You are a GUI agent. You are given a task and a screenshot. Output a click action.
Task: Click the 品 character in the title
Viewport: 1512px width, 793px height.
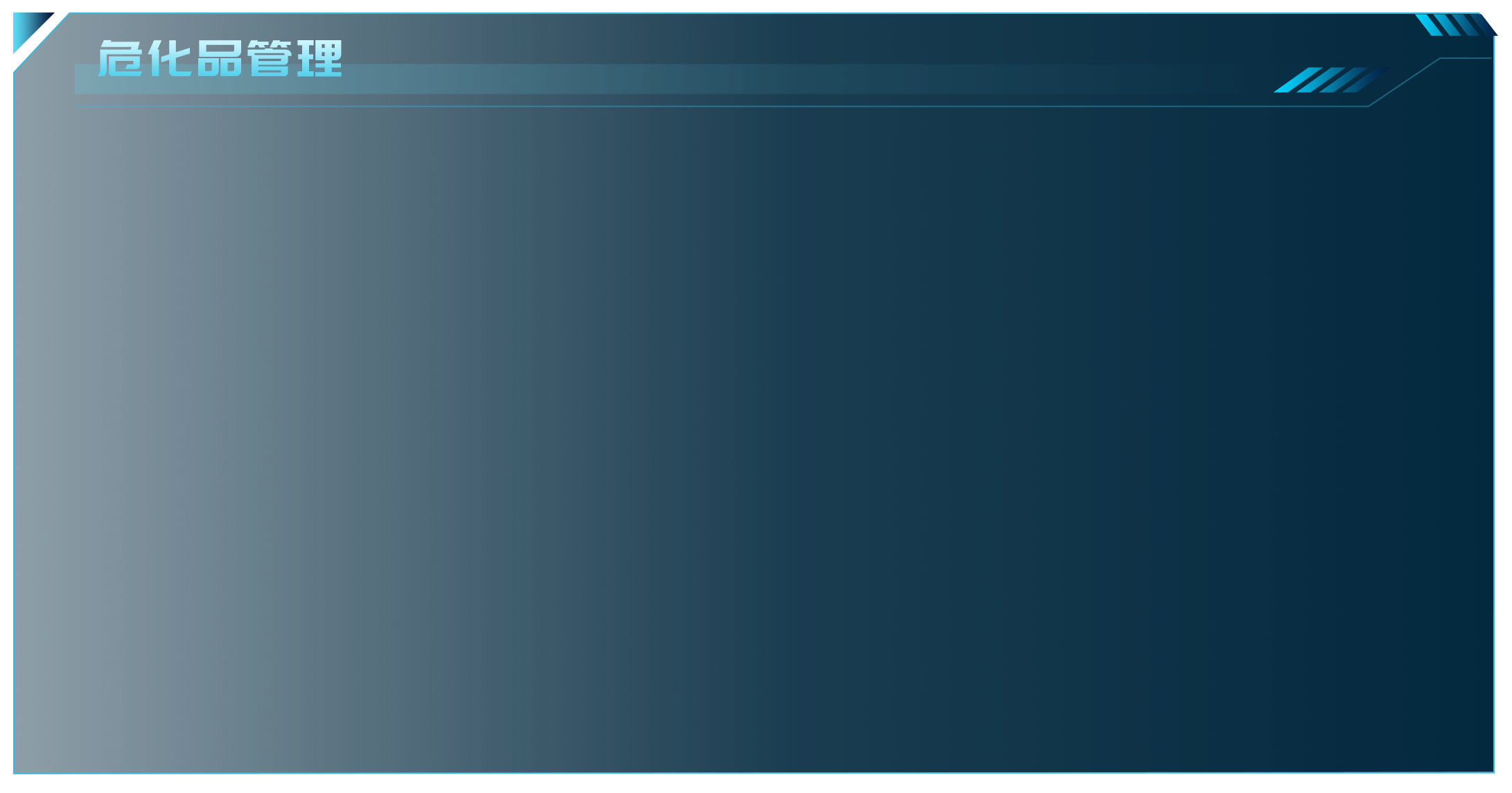click(x=220, y=57)
